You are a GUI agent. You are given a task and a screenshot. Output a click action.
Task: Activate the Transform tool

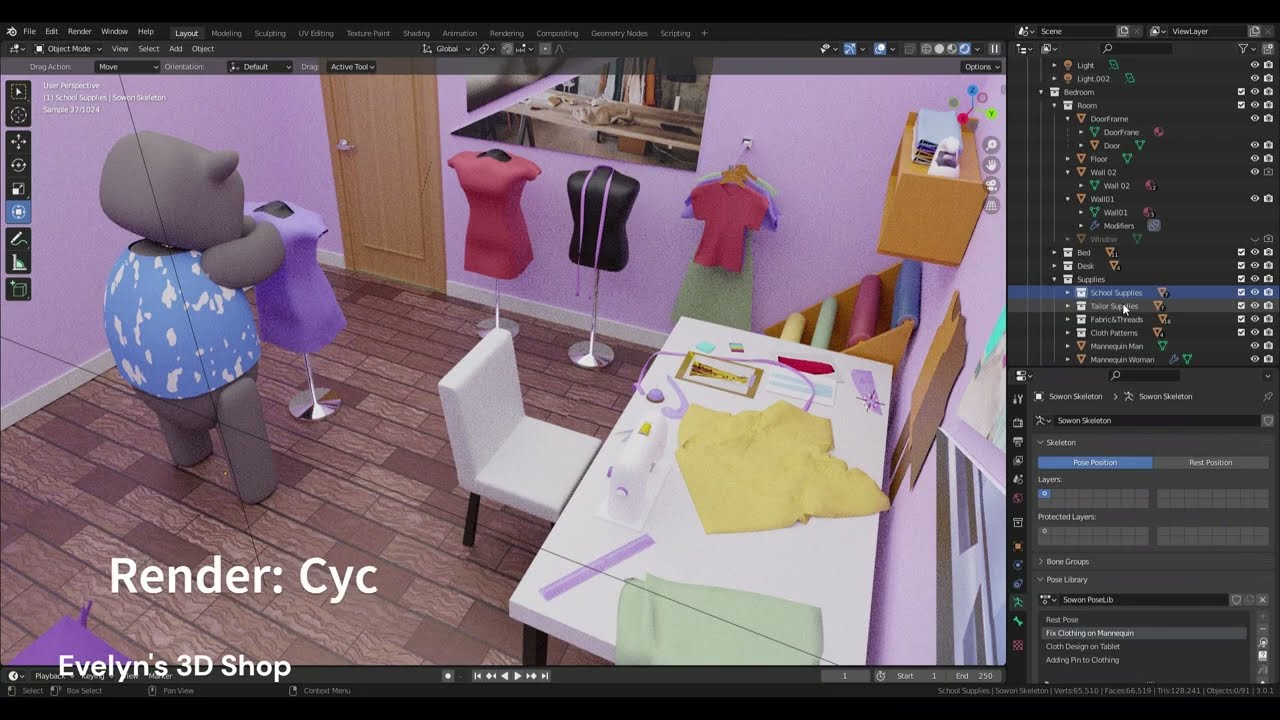[x=19, y=212]
